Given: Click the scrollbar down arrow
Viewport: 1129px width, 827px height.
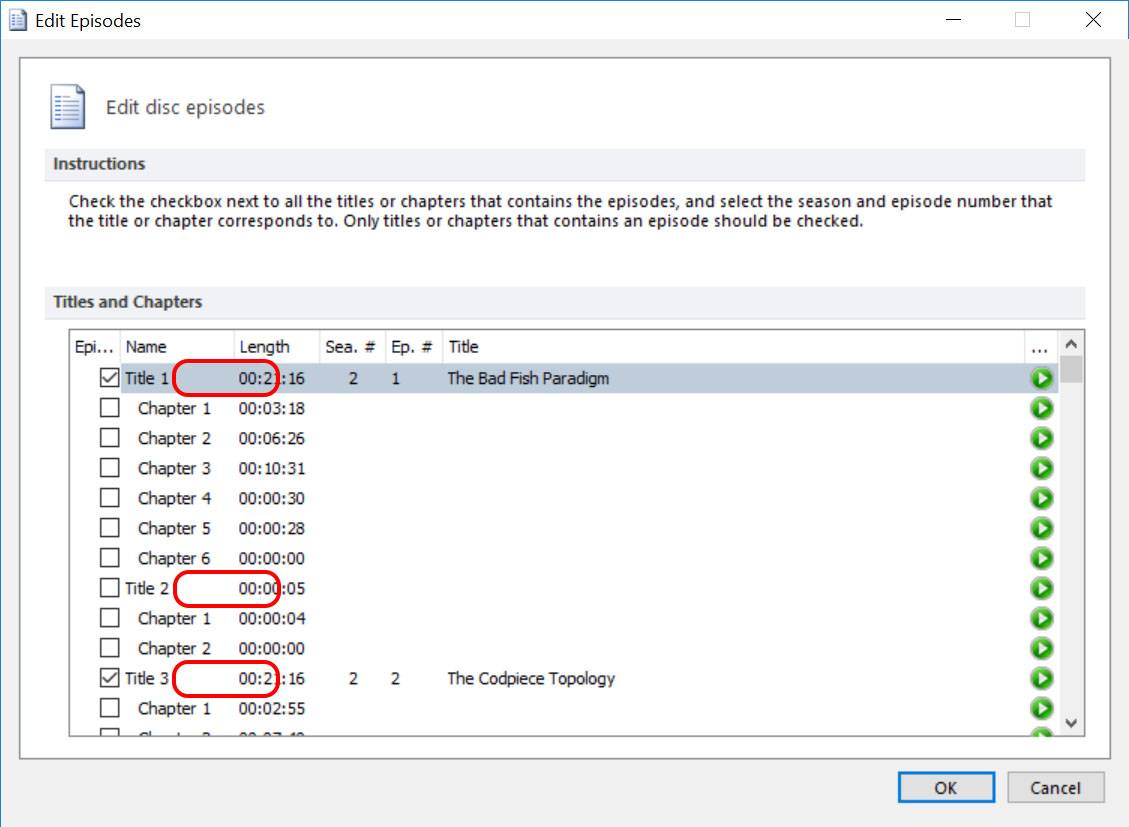Looking at the screenshot, I should (1071, 723).
